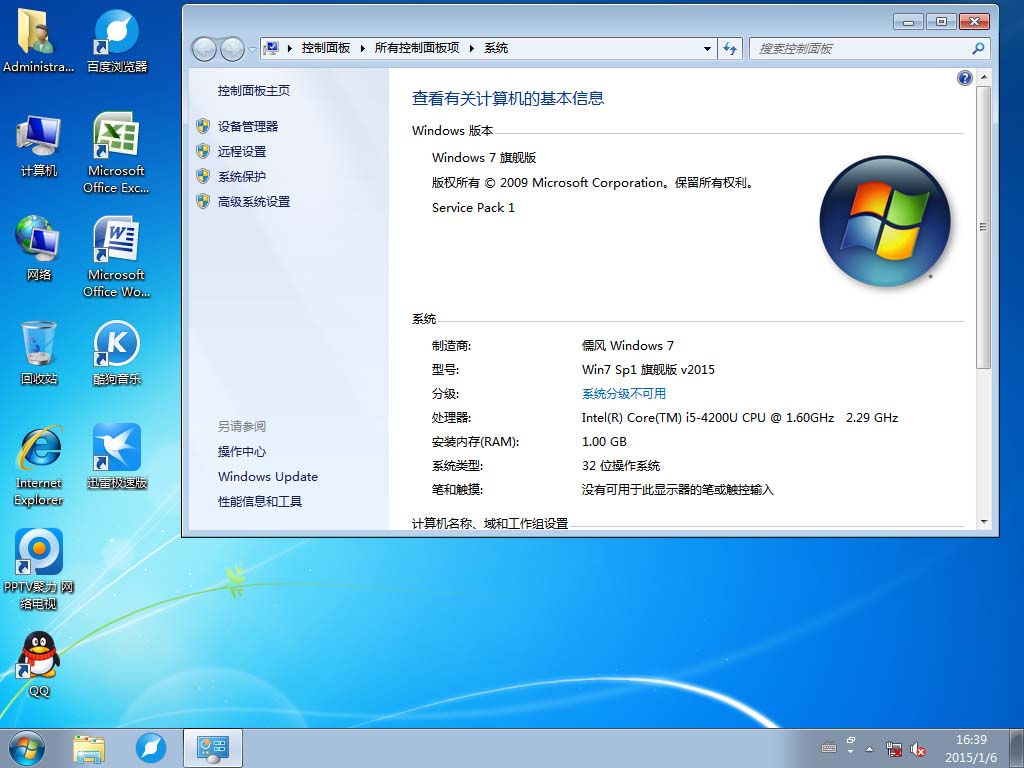The width and height of the screenshot is (1024, 768).
Task: Click the keyboard input method tray icon
Action: [x=829, y=748]
